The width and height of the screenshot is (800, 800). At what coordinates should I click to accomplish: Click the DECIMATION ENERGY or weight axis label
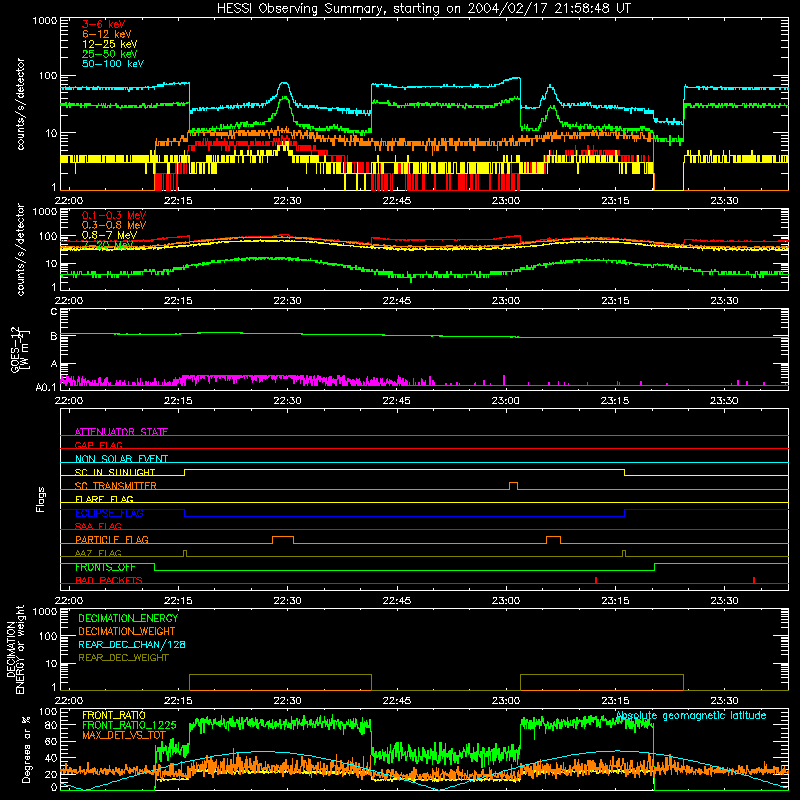tap(15, 649)
